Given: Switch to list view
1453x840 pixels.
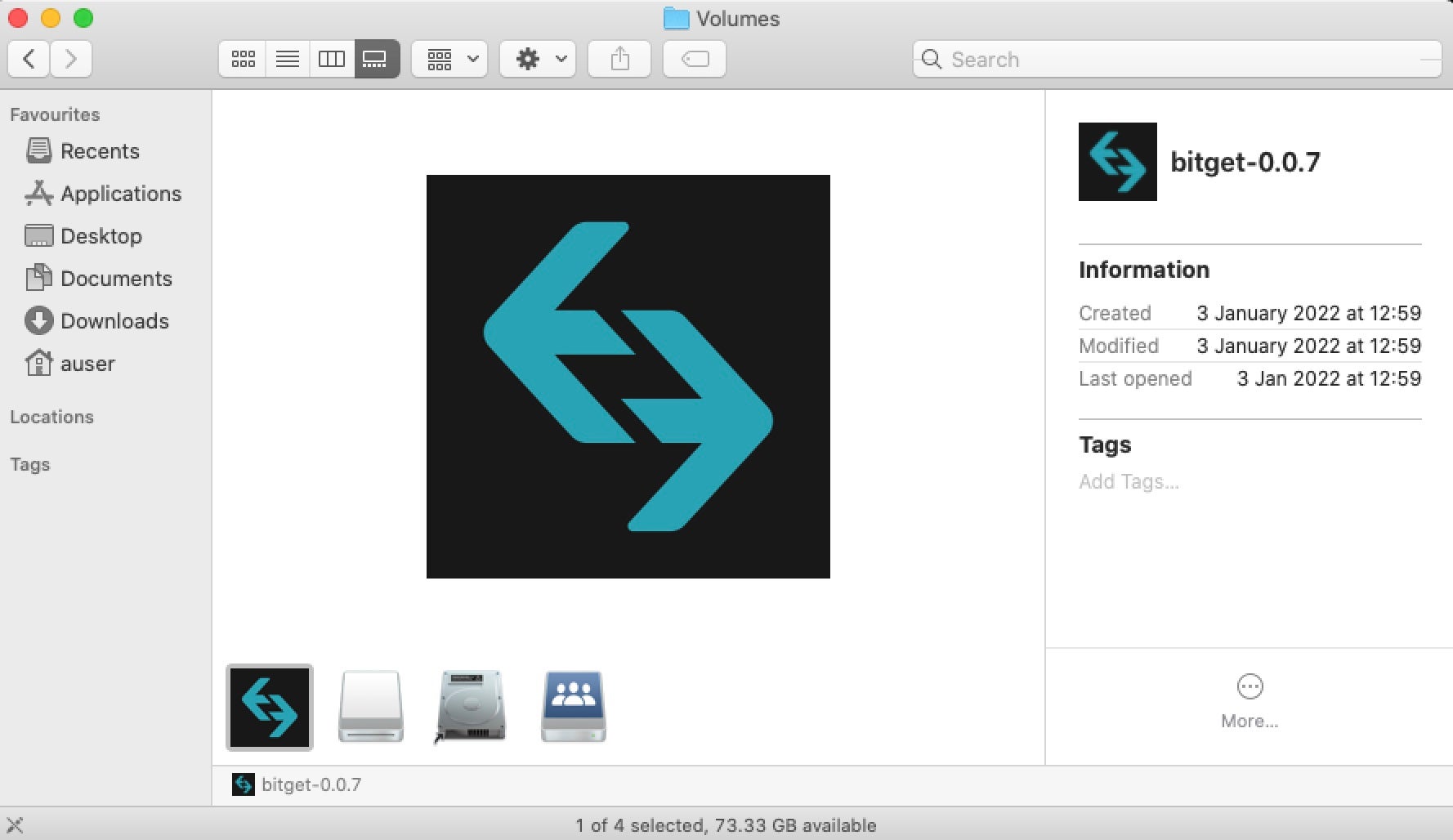Looking at the screenshot, I should point(287,59).
